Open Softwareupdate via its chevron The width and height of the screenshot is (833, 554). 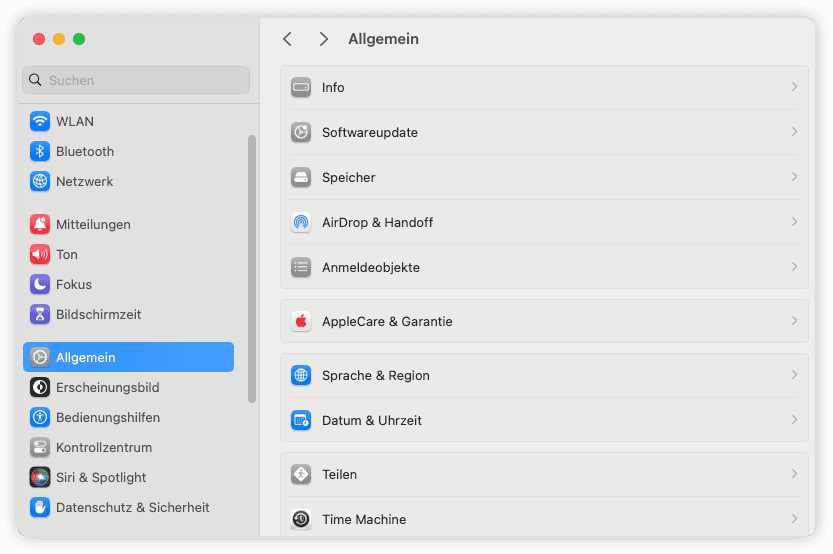[x=794, y=132]
